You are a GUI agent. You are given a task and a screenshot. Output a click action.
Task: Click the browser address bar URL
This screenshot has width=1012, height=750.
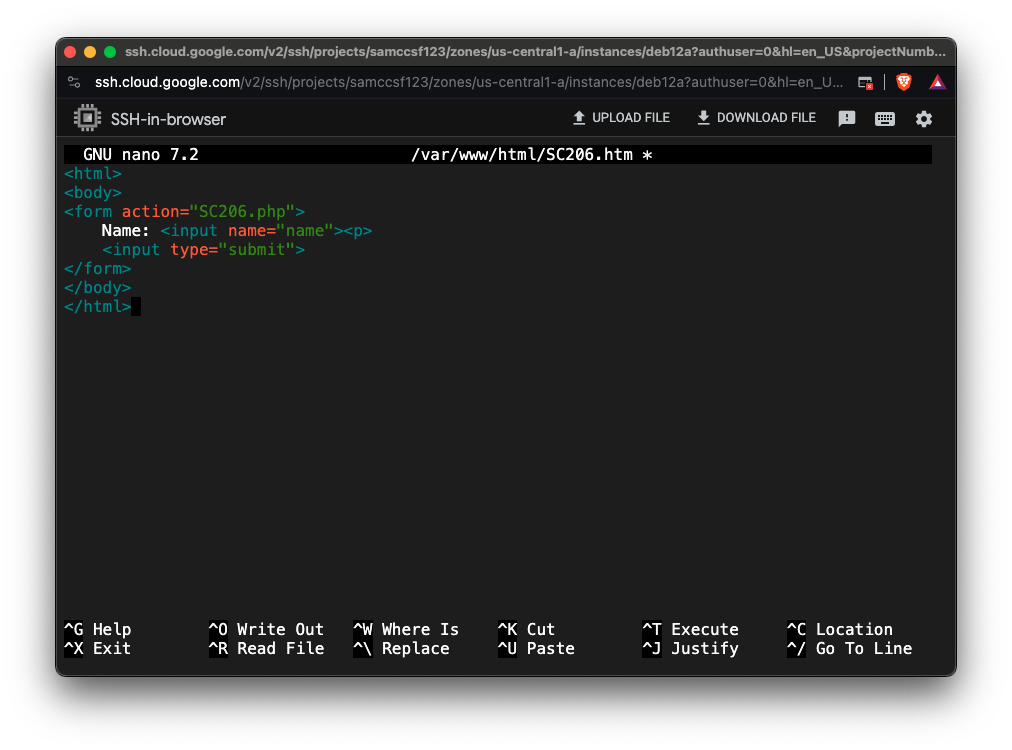pos(468,82)
